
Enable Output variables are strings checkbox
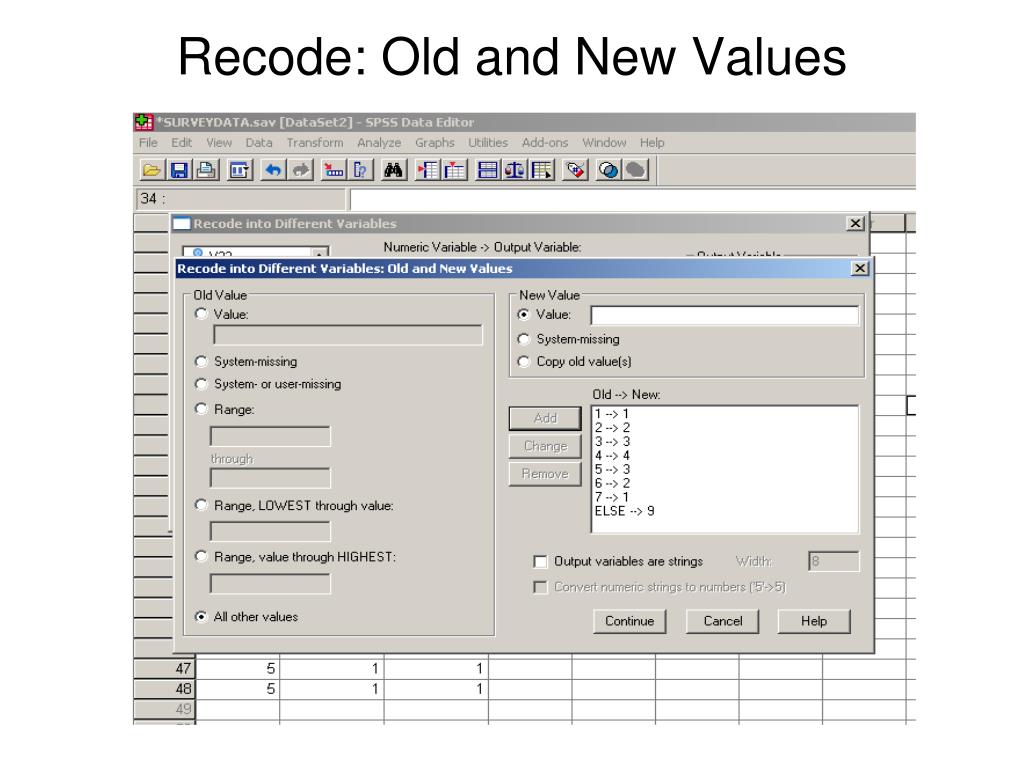[x=540, y=562]
